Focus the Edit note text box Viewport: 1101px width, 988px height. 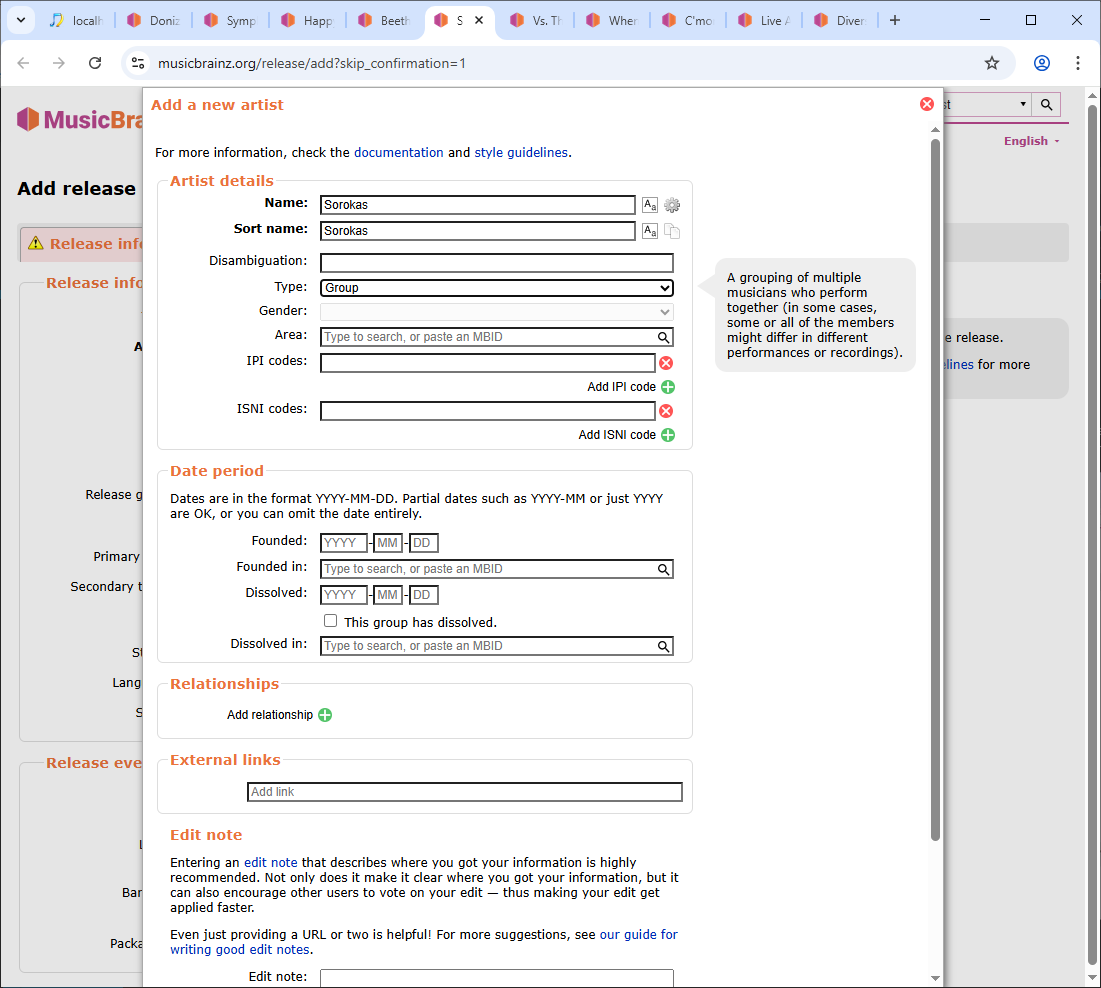(496, 978)
